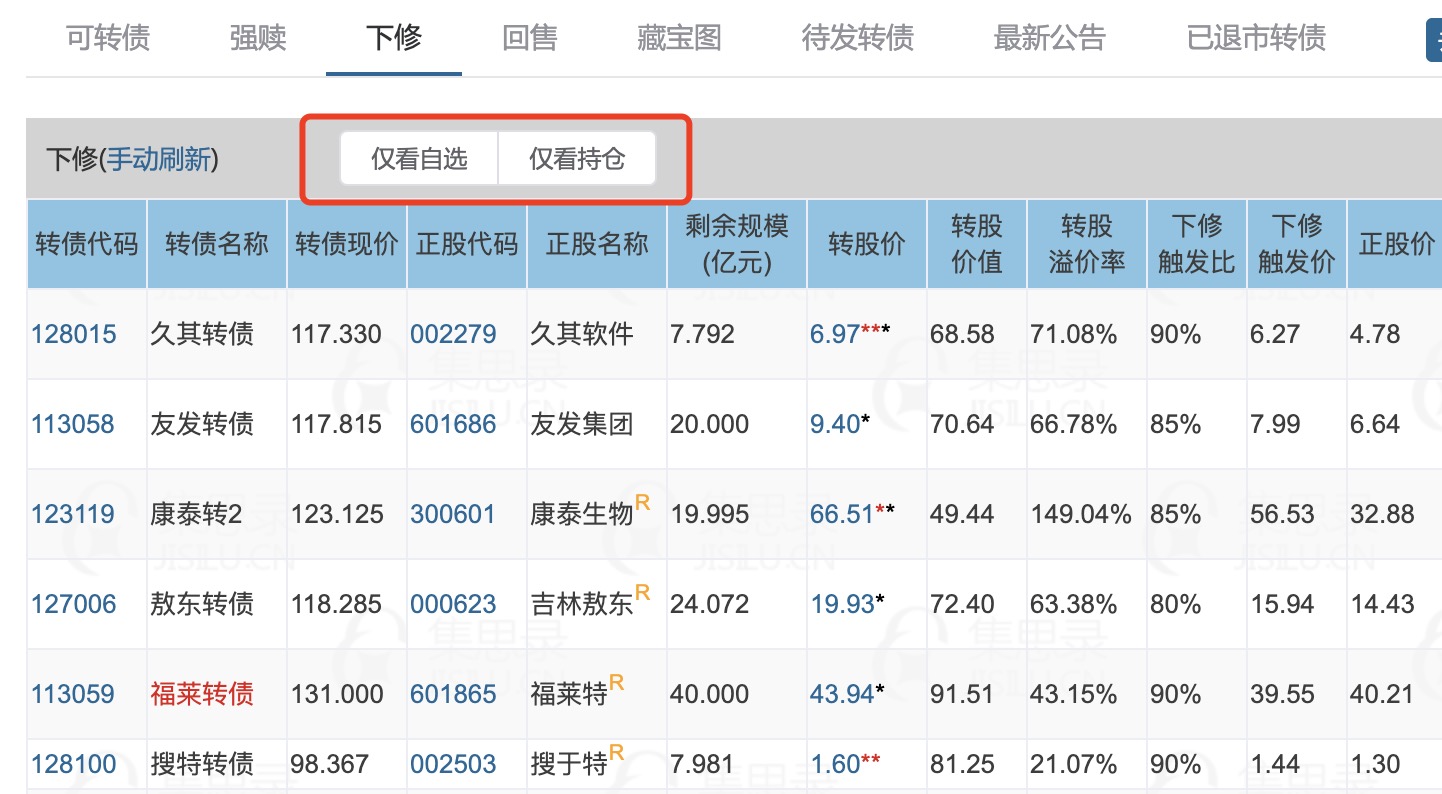Sort by the 转股溢价率 column header
1442x794 pixels.
1087,244
